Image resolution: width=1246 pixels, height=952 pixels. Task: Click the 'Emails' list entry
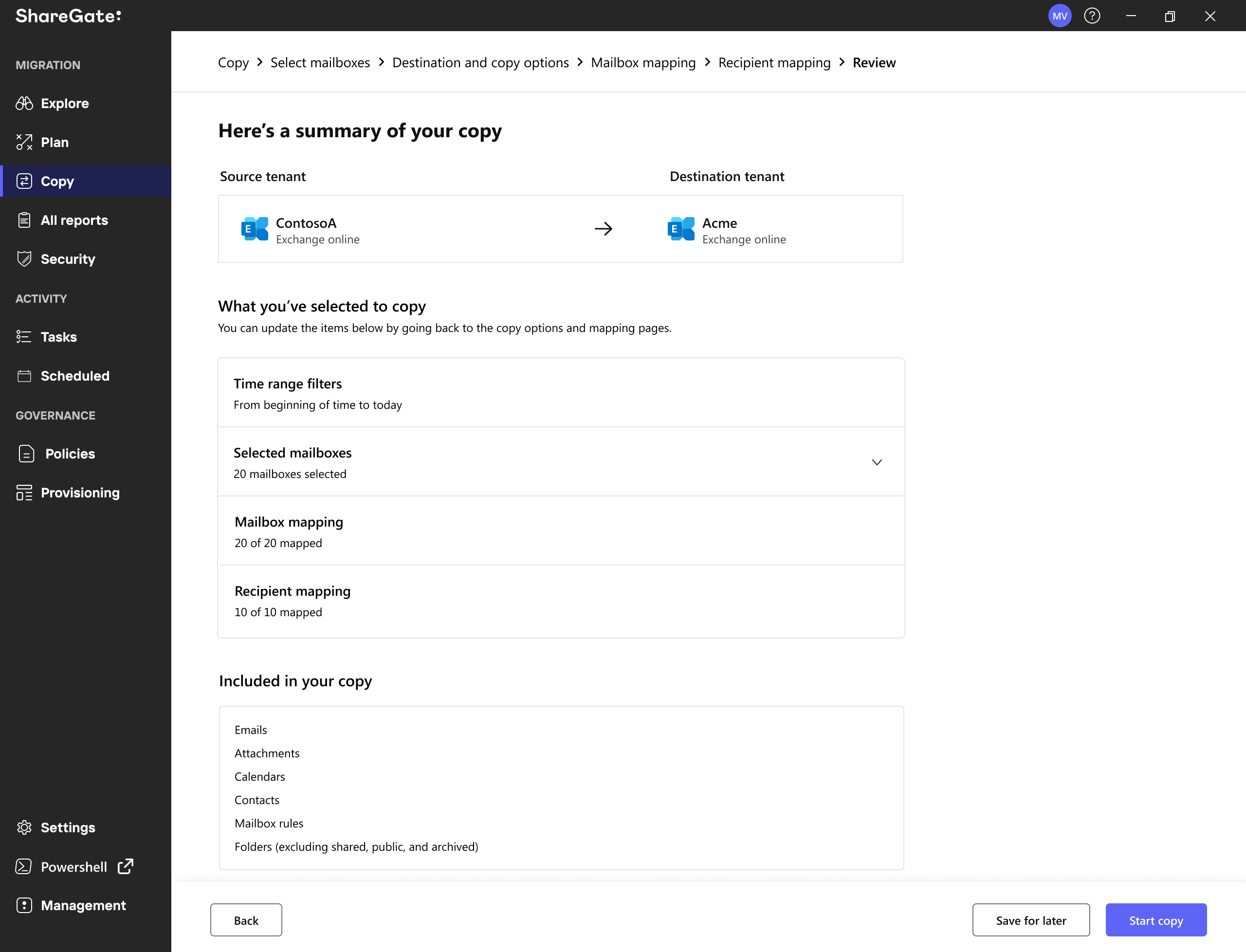[x=251, y=730]
